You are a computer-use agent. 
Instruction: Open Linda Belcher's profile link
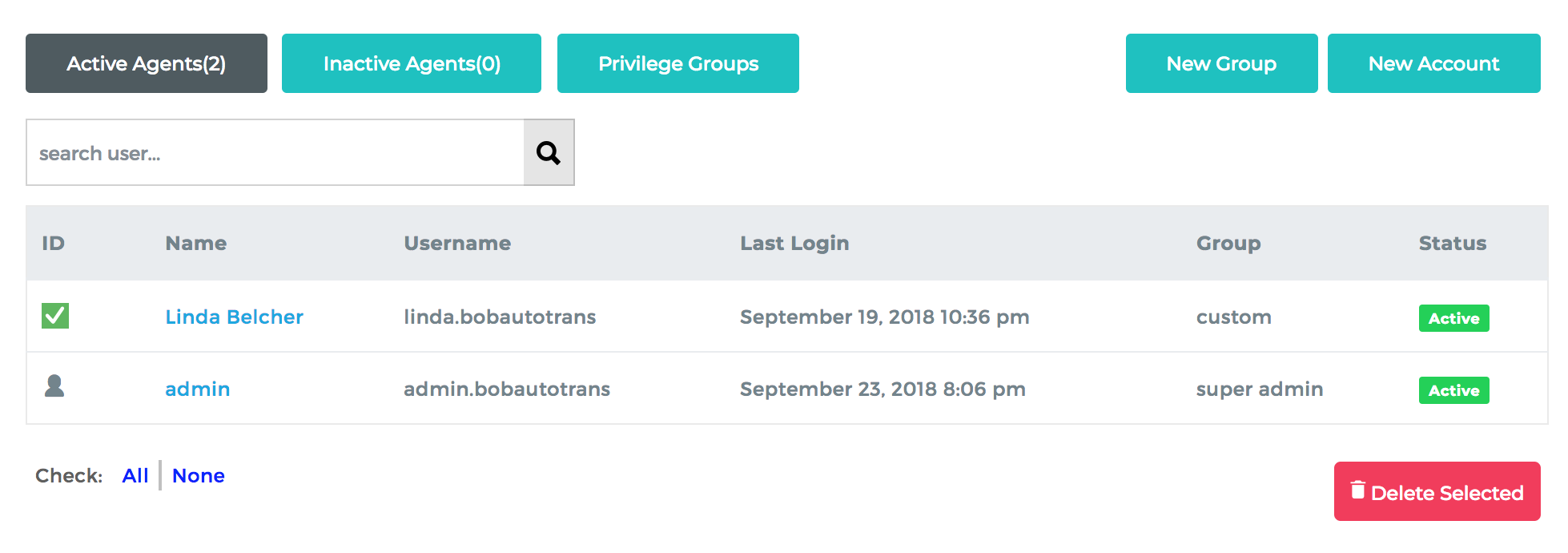[x=234, y=317]
